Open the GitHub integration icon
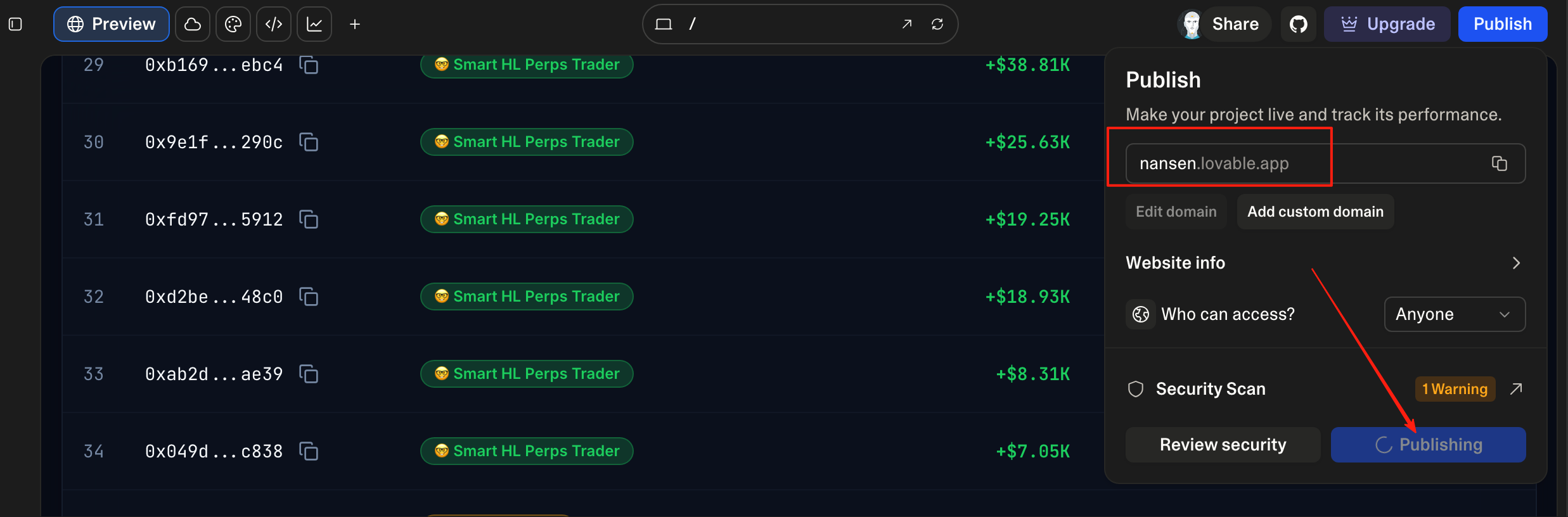This screenshot has width=1568, height=517. tap(1299, 24)
